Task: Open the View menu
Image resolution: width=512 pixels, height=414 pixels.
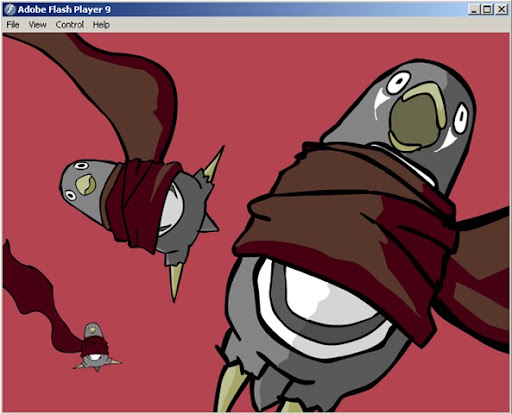Action: 37,25
